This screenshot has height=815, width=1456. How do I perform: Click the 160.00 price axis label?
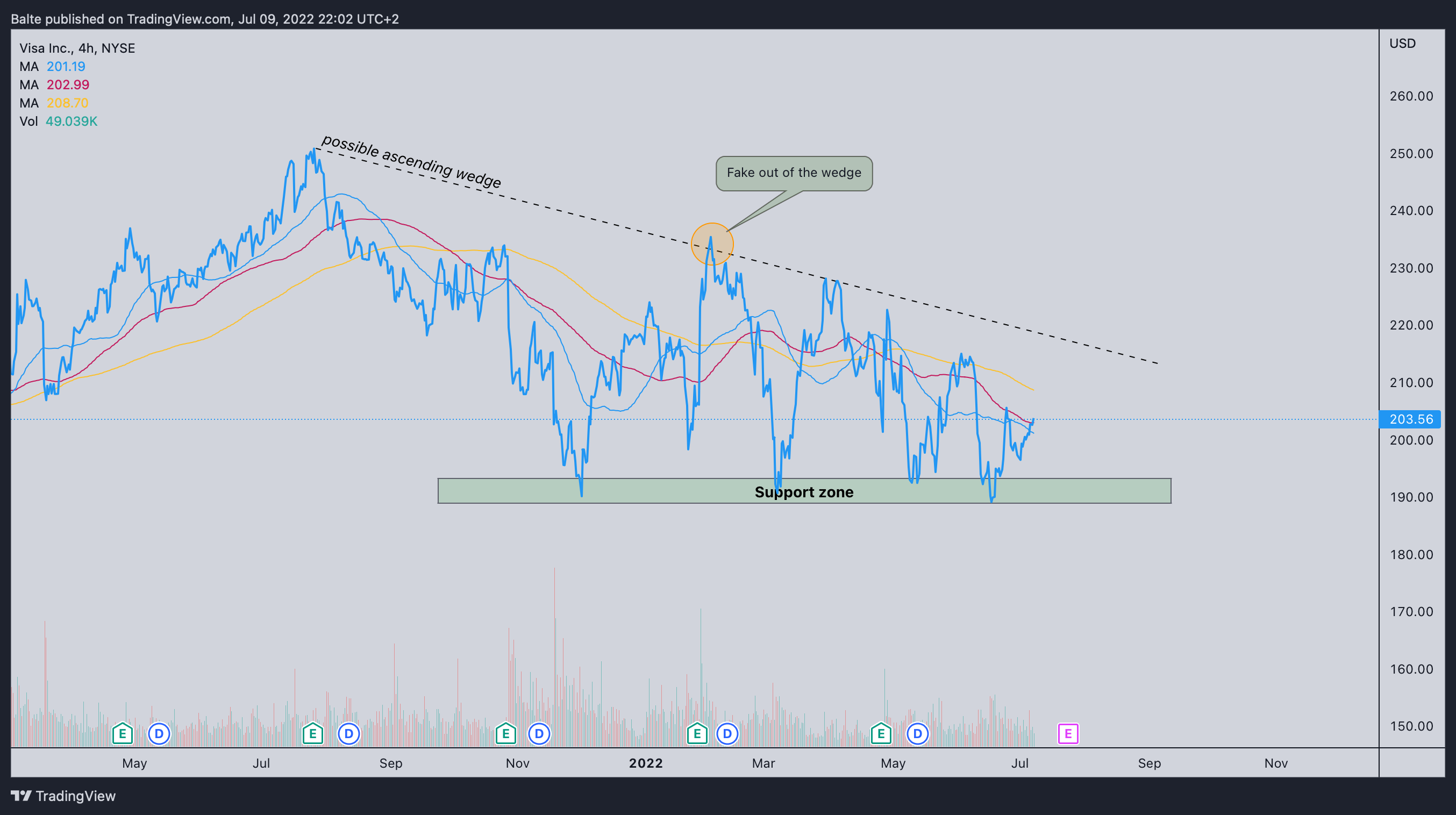[1411, 669]
